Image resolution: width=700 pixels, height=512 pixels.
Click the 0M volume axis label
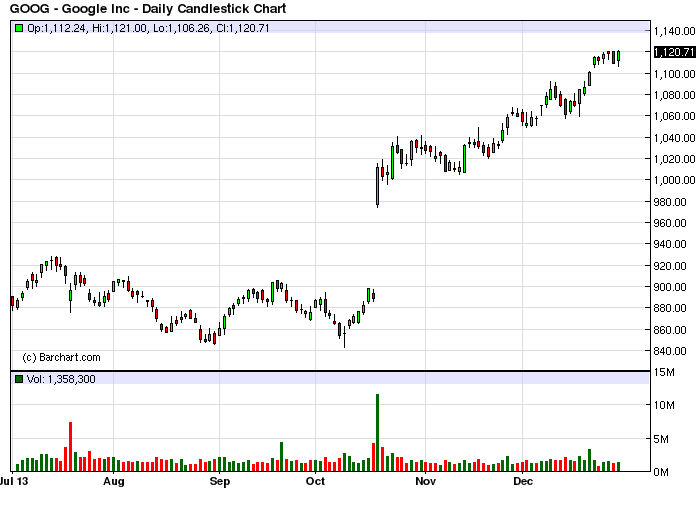[x=661, y=472]
